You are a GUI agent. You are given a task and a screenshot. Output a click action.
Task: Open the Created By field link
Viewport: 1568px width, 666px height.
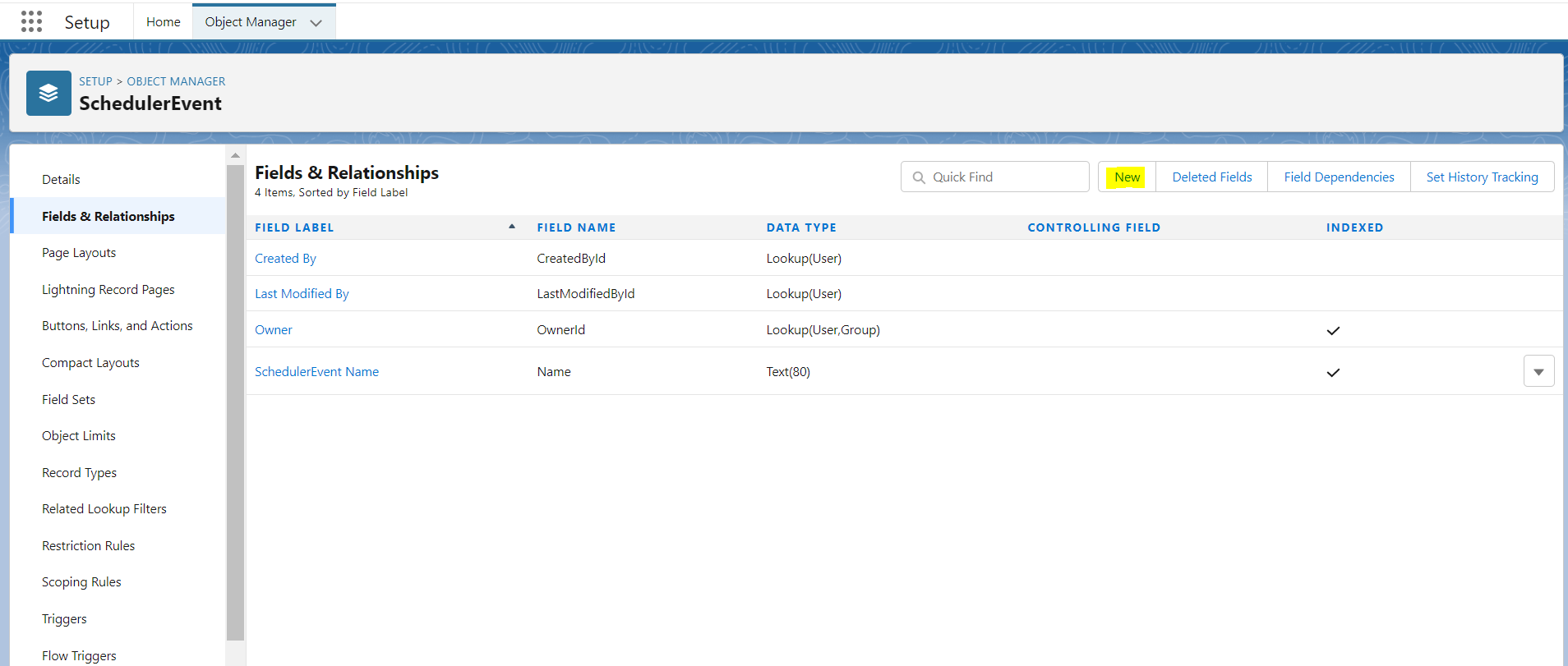285,259
